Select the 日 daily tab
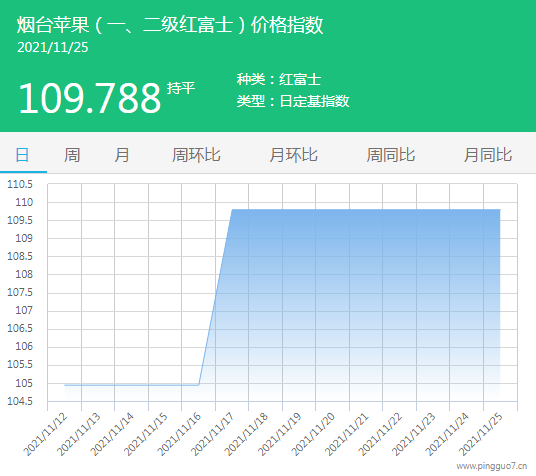 pyautogui.click(x=22, y=155)
